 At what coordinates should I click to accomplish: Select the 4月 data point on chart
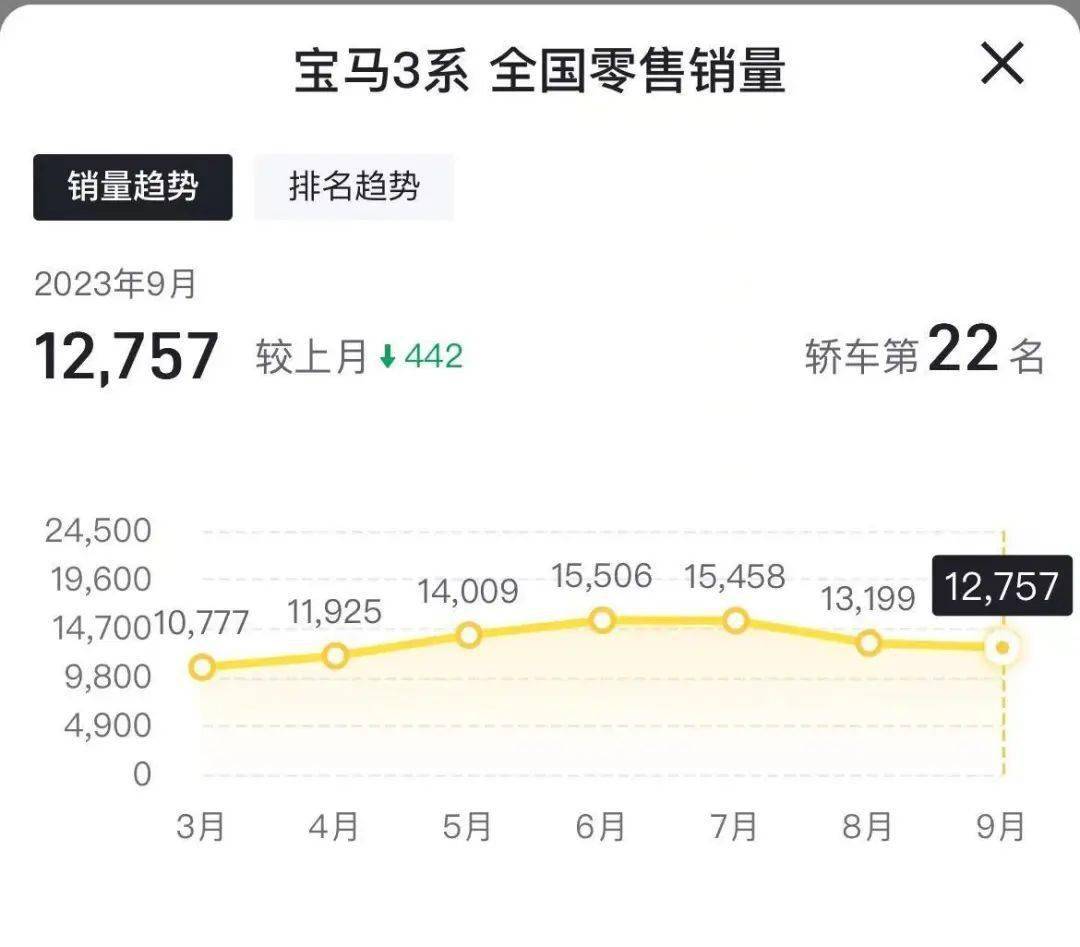click(x=335, y=655)
